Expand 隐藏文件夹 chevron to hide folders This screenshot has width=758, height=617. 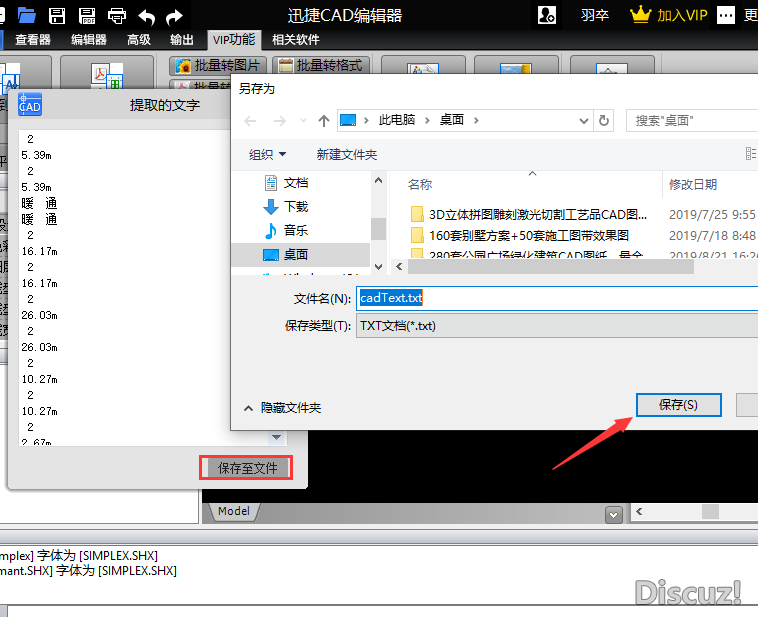click(248, 408)
